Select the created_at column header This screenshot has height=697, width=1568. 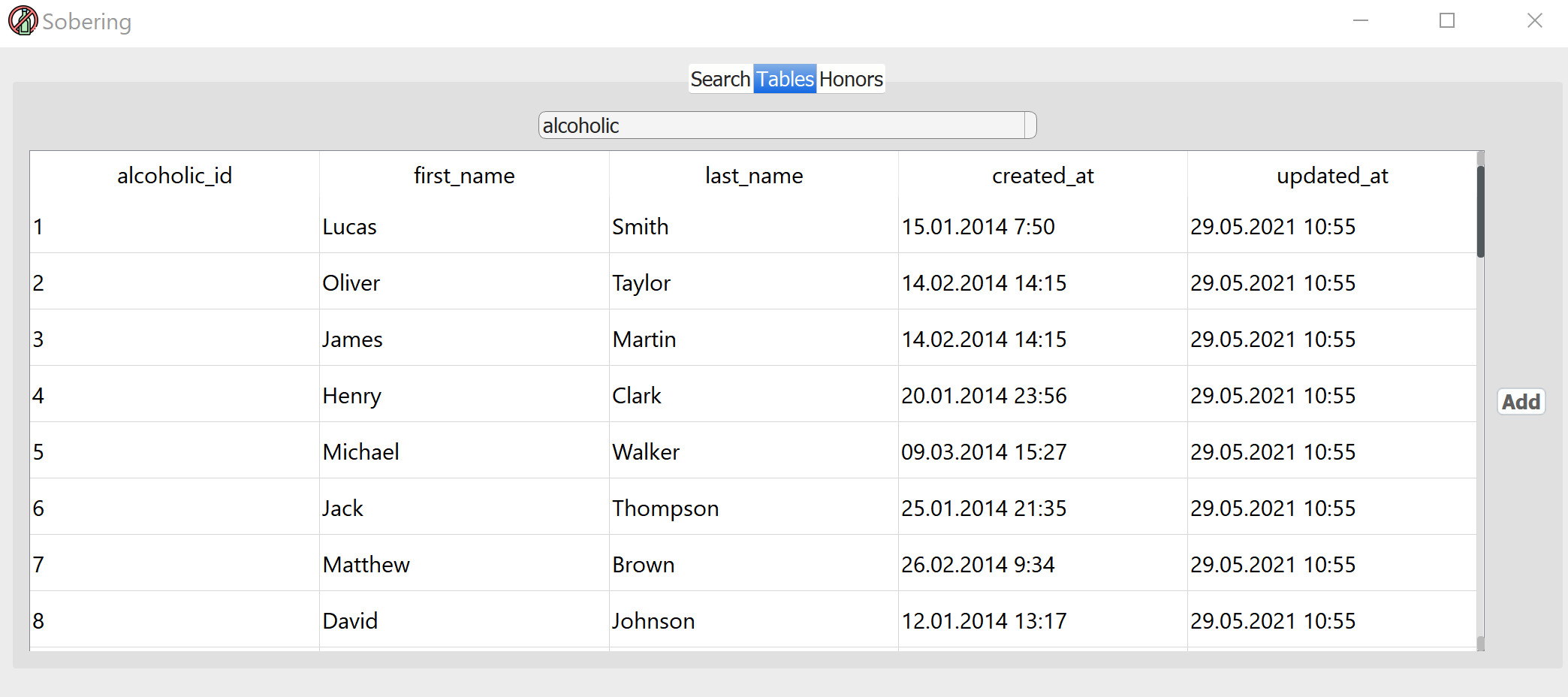point(1043,176)
